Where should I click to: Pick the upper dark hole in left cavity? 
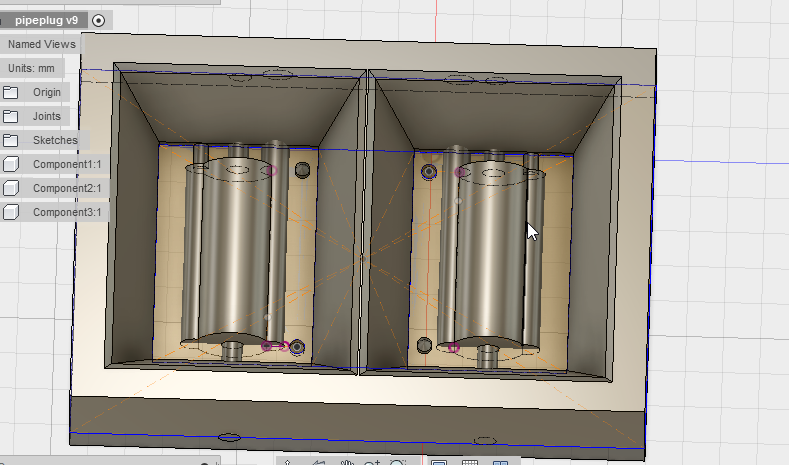(302, 170)
